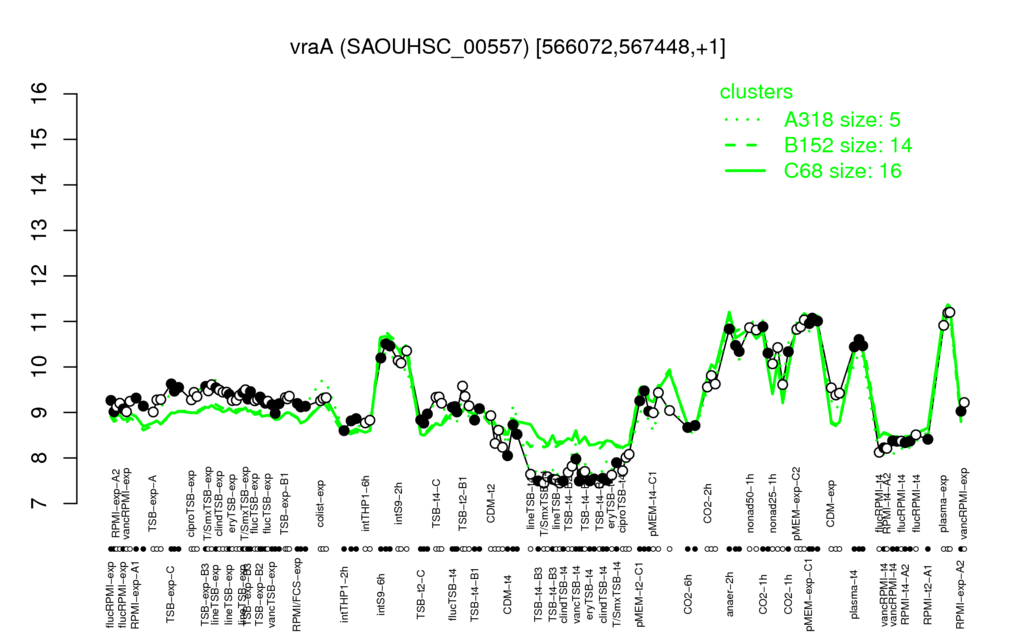Click legend entry 'B152 size: 14'
1024x640 pixels.
(x=848, y=145)
